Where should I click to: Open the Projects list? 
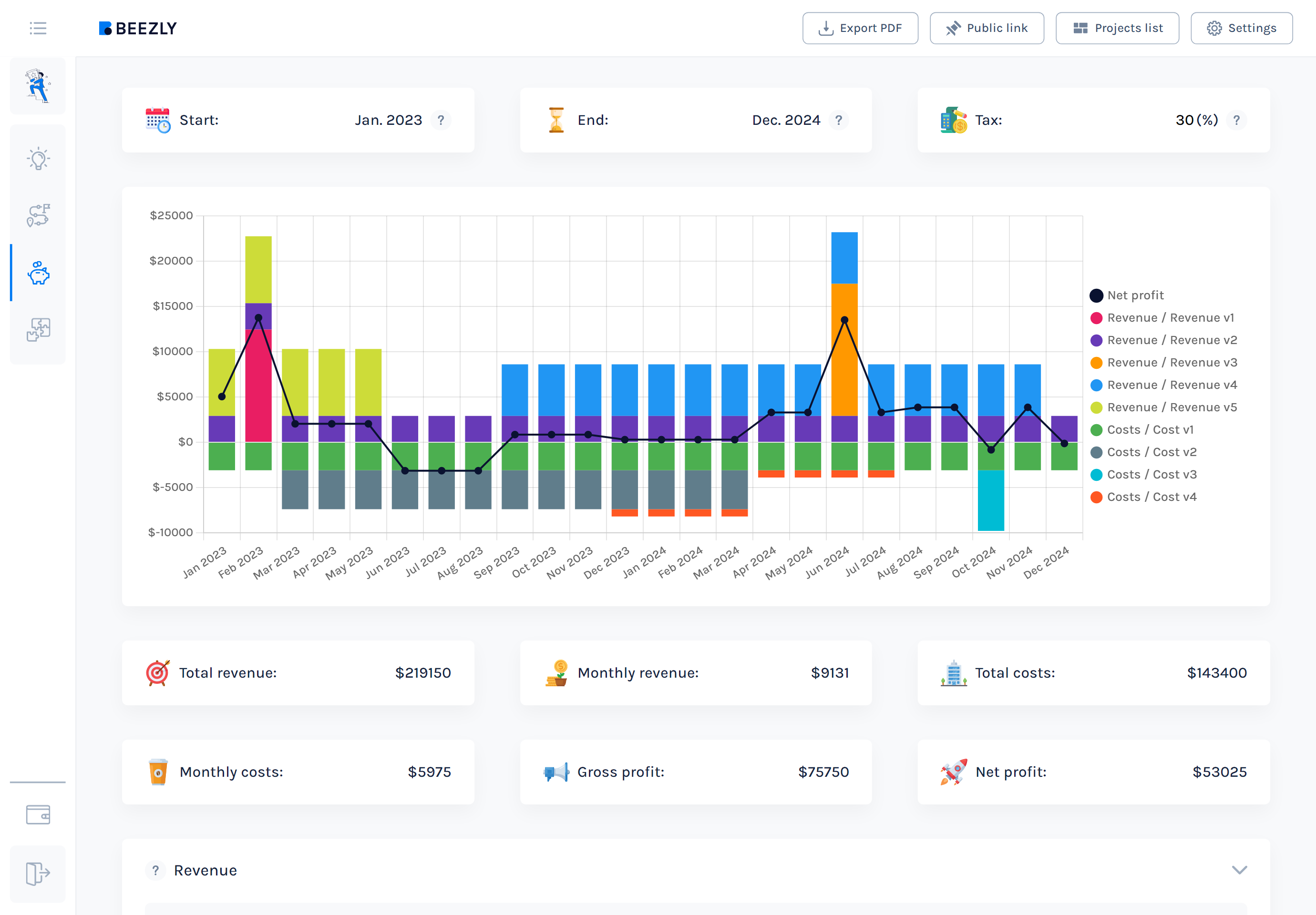(x=1117, y=28)
